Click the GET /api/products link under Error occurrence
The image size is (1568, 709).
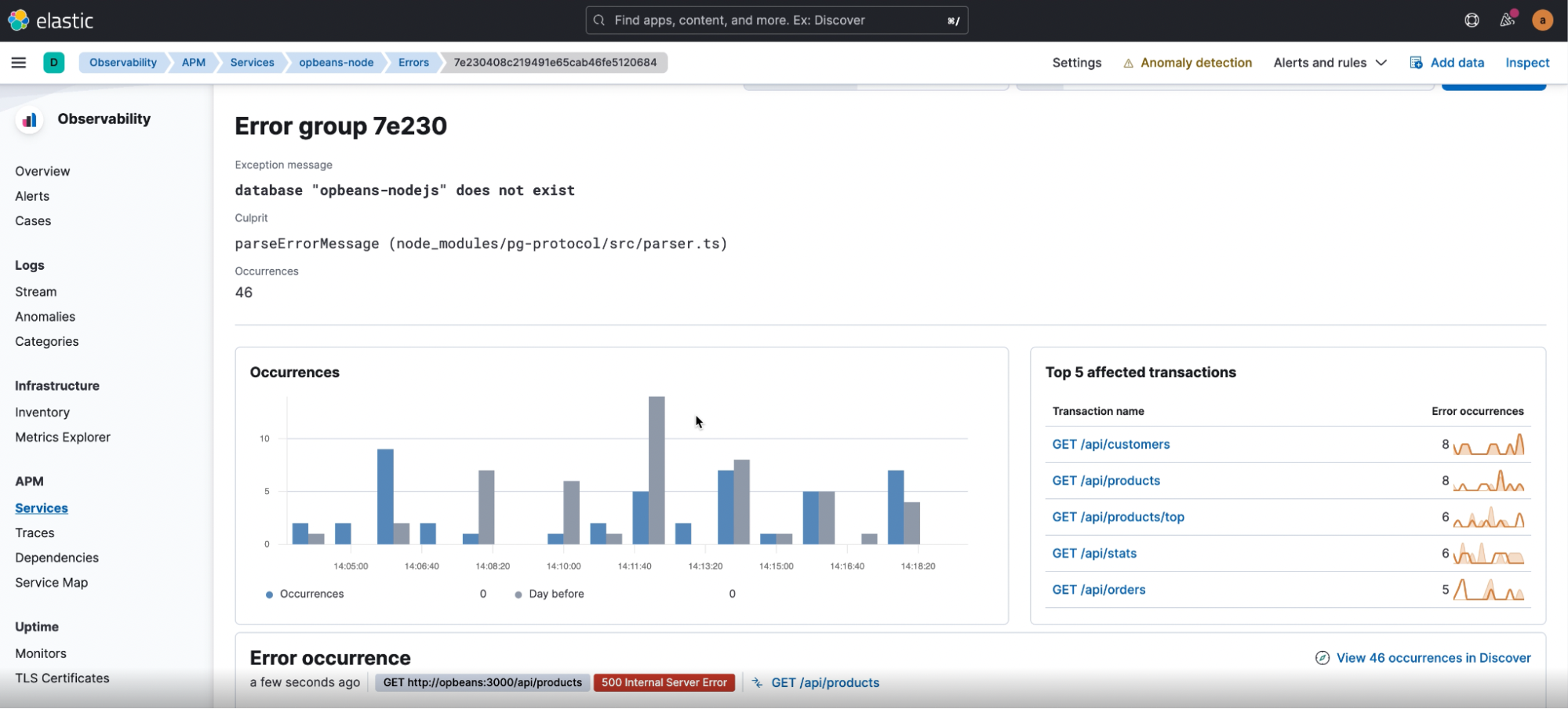pos(825,683)
